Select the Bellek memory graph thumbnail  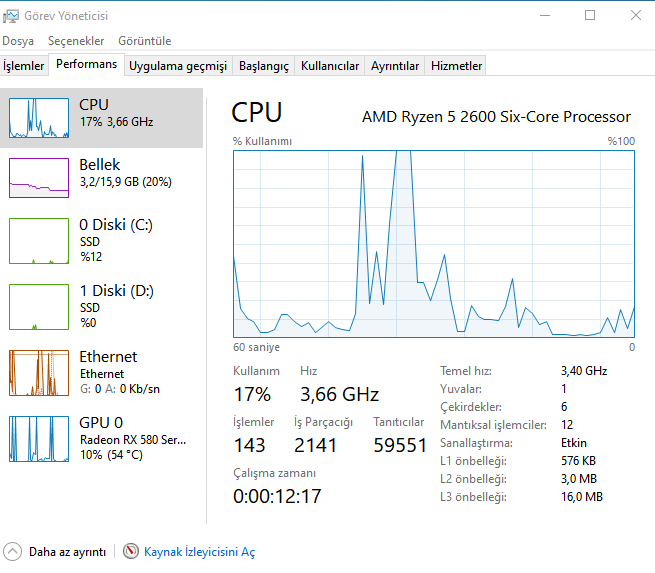[x=39, y=177]
